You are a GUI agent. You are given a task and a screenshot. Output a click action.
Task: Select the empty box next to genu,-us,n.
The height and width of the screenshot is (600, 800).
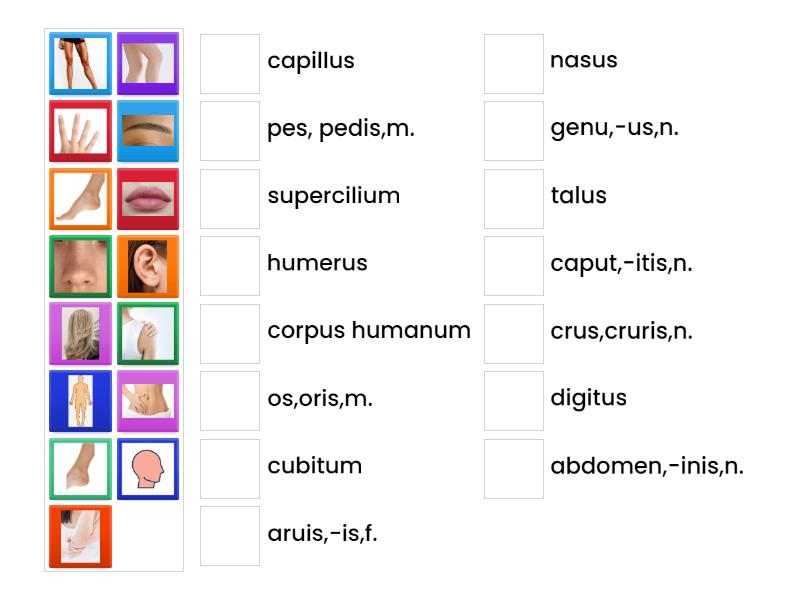click(513, 128)
